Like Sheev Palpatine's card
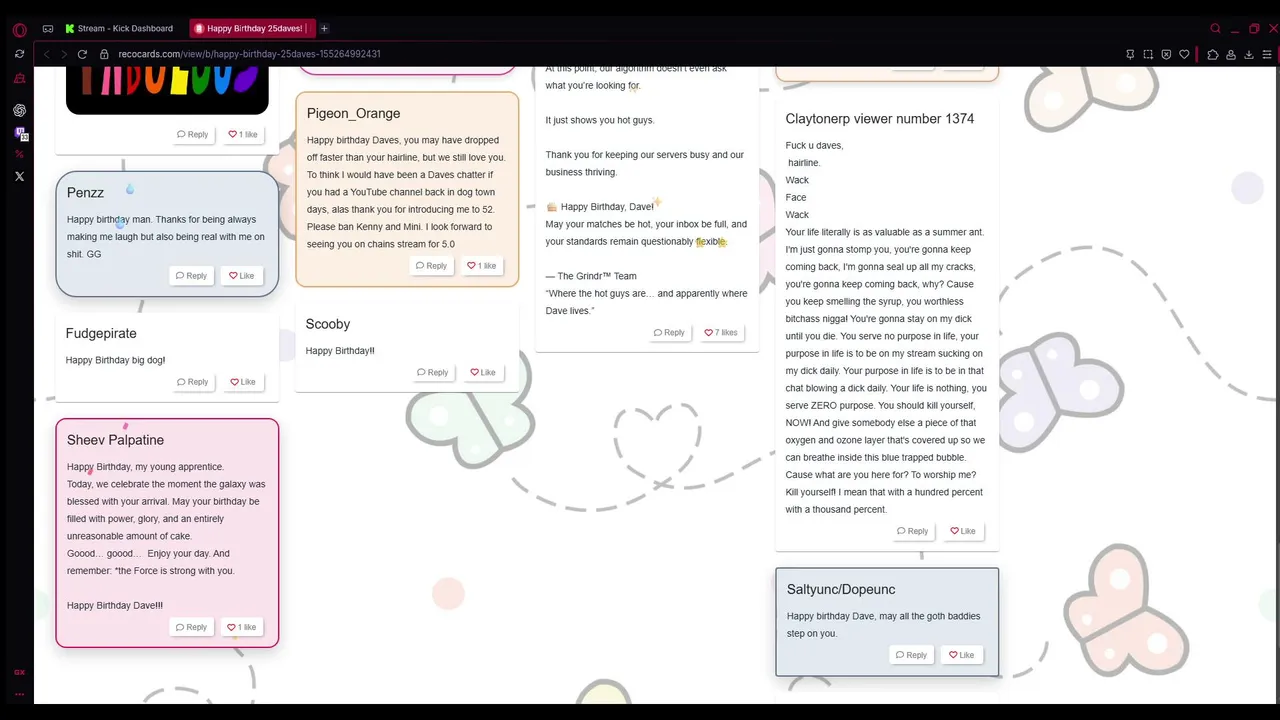1280x720 pixels. 242,627
